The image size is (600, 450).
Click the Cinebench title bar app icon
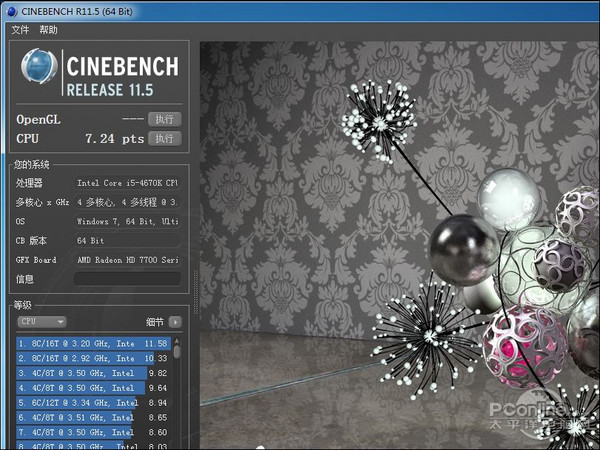(x=11, y=11)
